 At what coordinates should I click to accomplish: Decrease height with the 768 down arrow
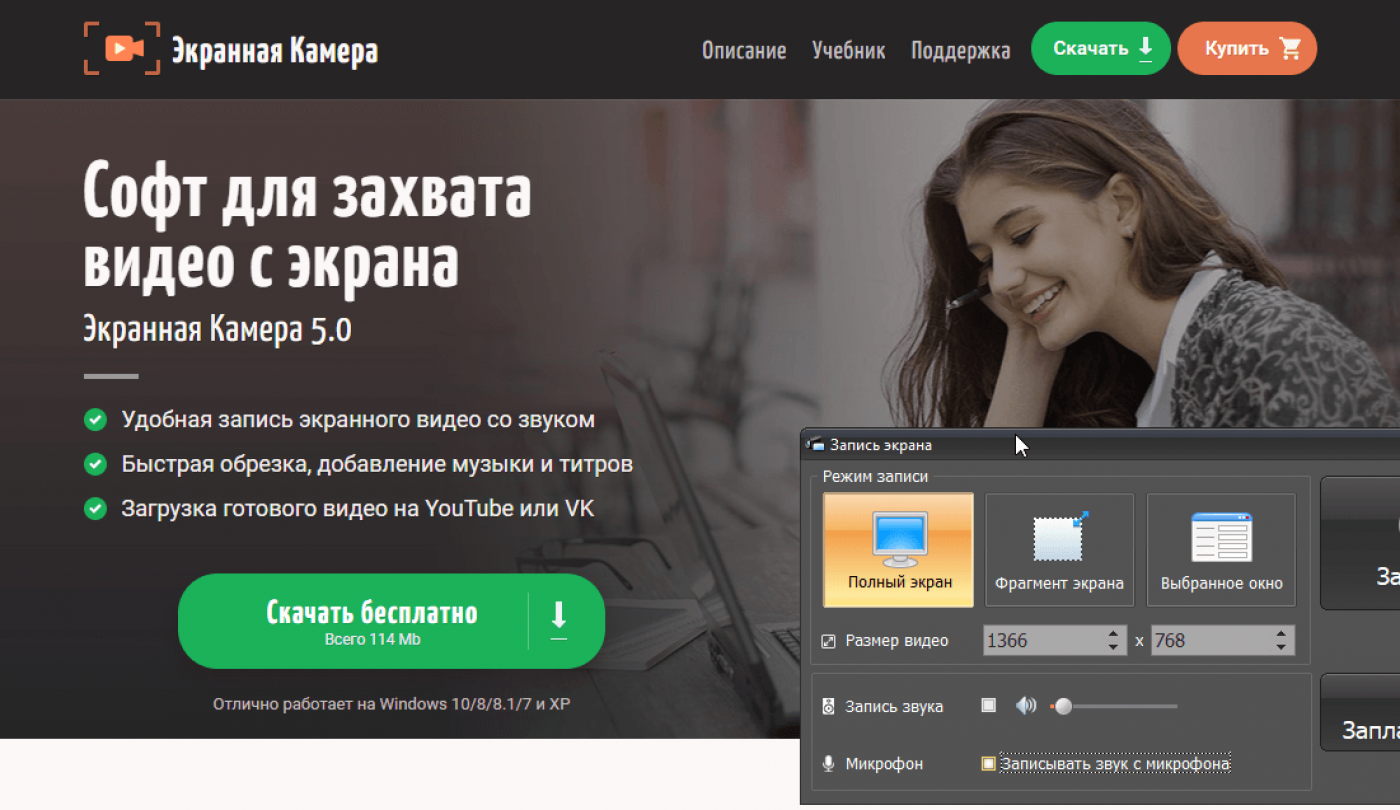(x=1282, y=648)
